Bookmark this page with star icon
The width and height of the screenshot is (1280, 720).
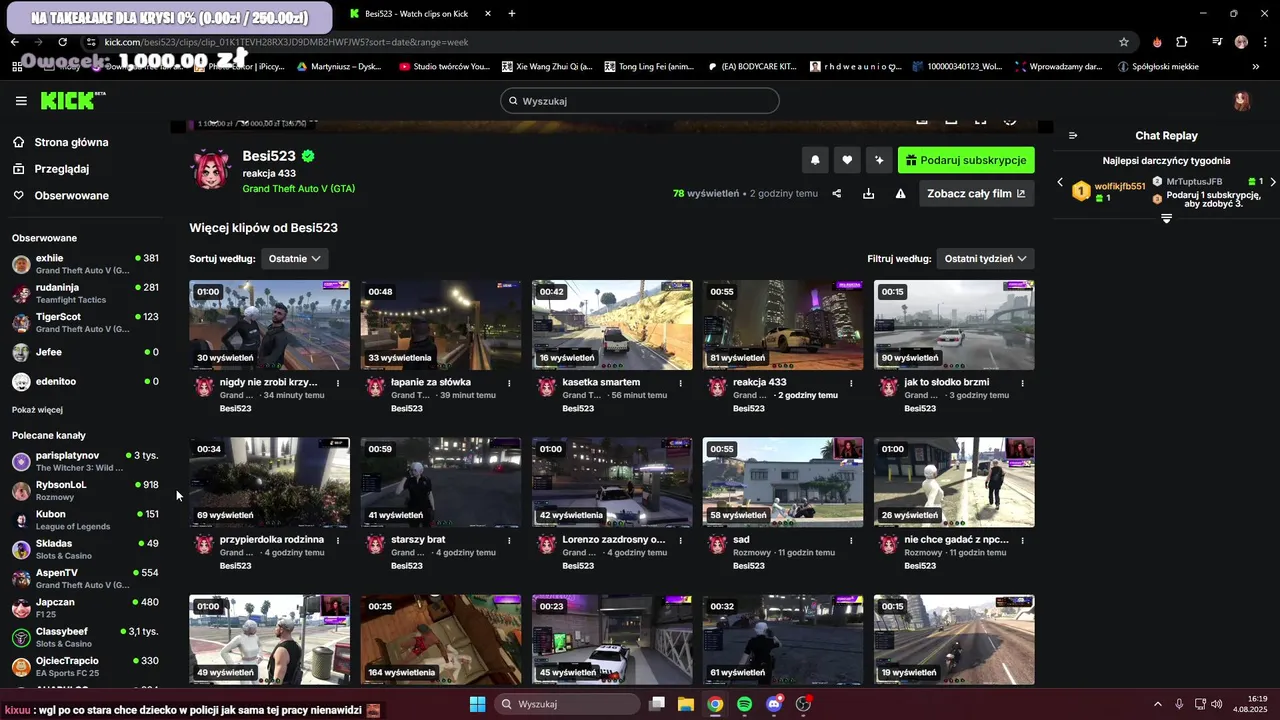click(x=1124, y=42)
